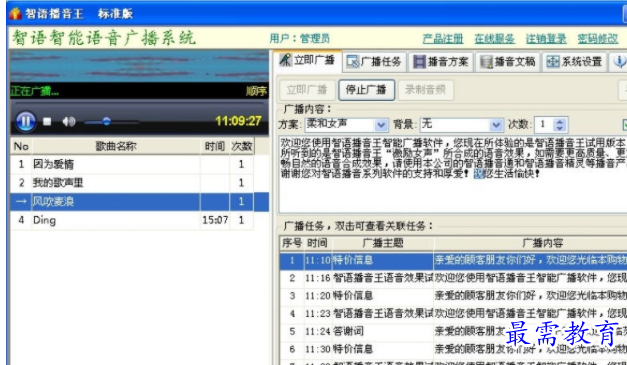Viewport: 627px width, 365px height.
Task: Decrease the 次数 stepper value
Action: pos(560,129)
